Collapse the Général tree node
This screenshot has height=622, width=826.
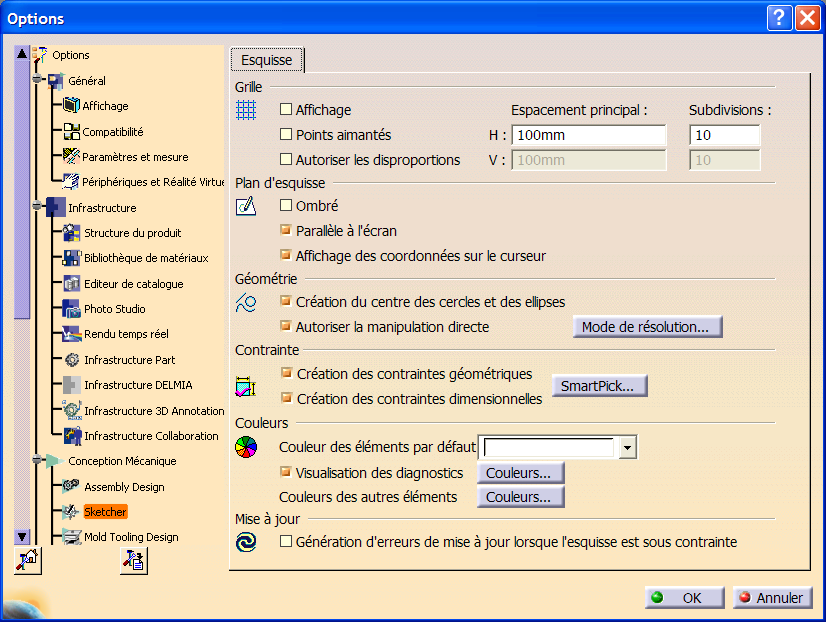(x=37, y=78)
